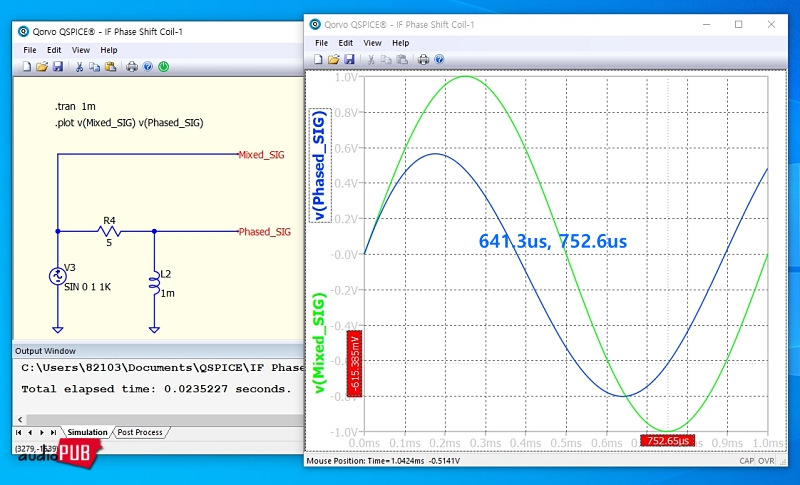Click the red 752.65µs time cursor marker
Viewport: 800px width, 485px height.
[667, 441]
